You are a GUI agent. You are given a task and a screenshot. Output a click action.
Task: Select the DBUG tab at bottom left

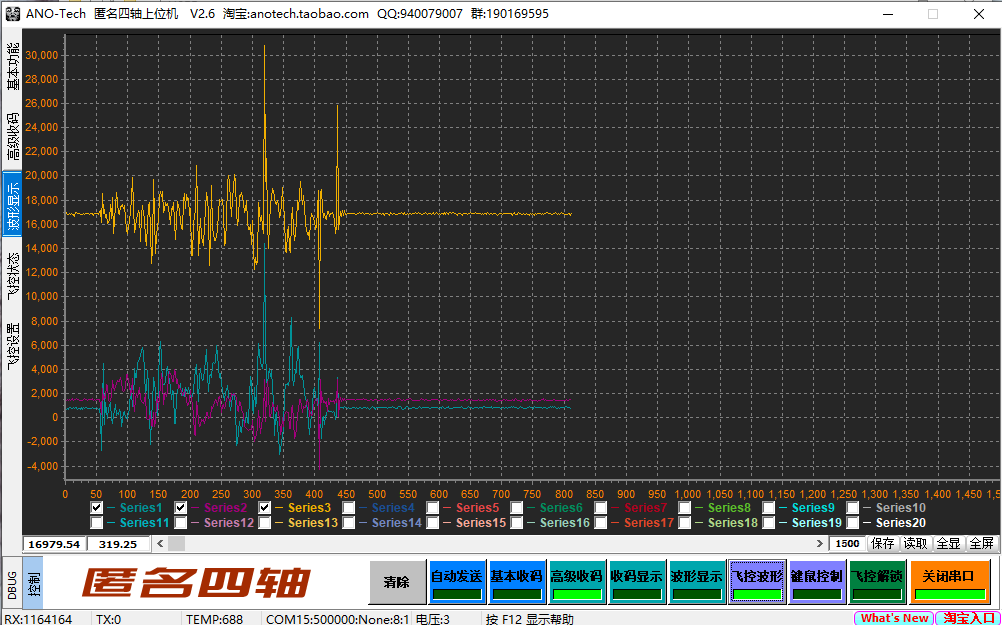[x=12, y=585]
